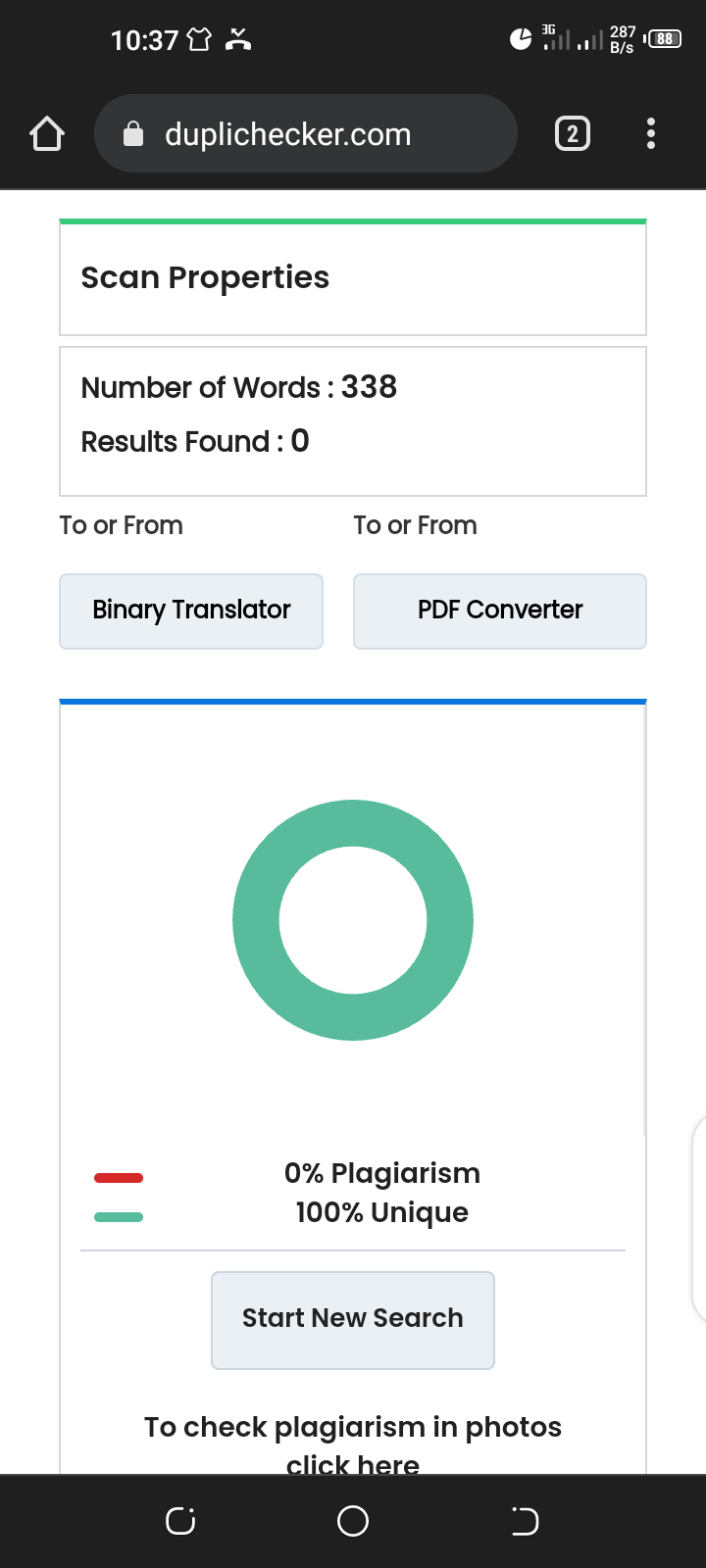Tap the 100% Unique result text
This screenshot has height=1568, width=706.
(382, 1213)
